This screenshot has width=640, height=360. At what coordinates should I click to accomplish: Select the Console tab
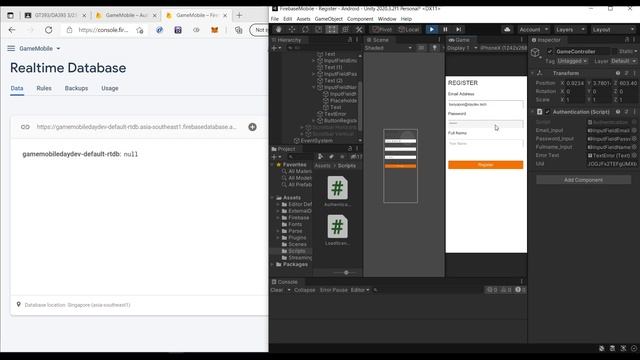(284, 282)
